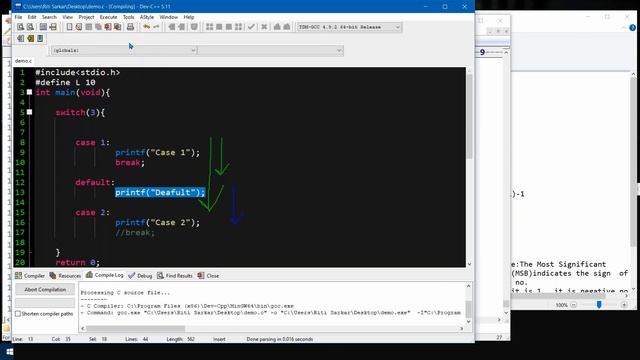This screenshot has height=360, width=640.
Task: Open the Search menu
Action: click(x=49, y=17)
